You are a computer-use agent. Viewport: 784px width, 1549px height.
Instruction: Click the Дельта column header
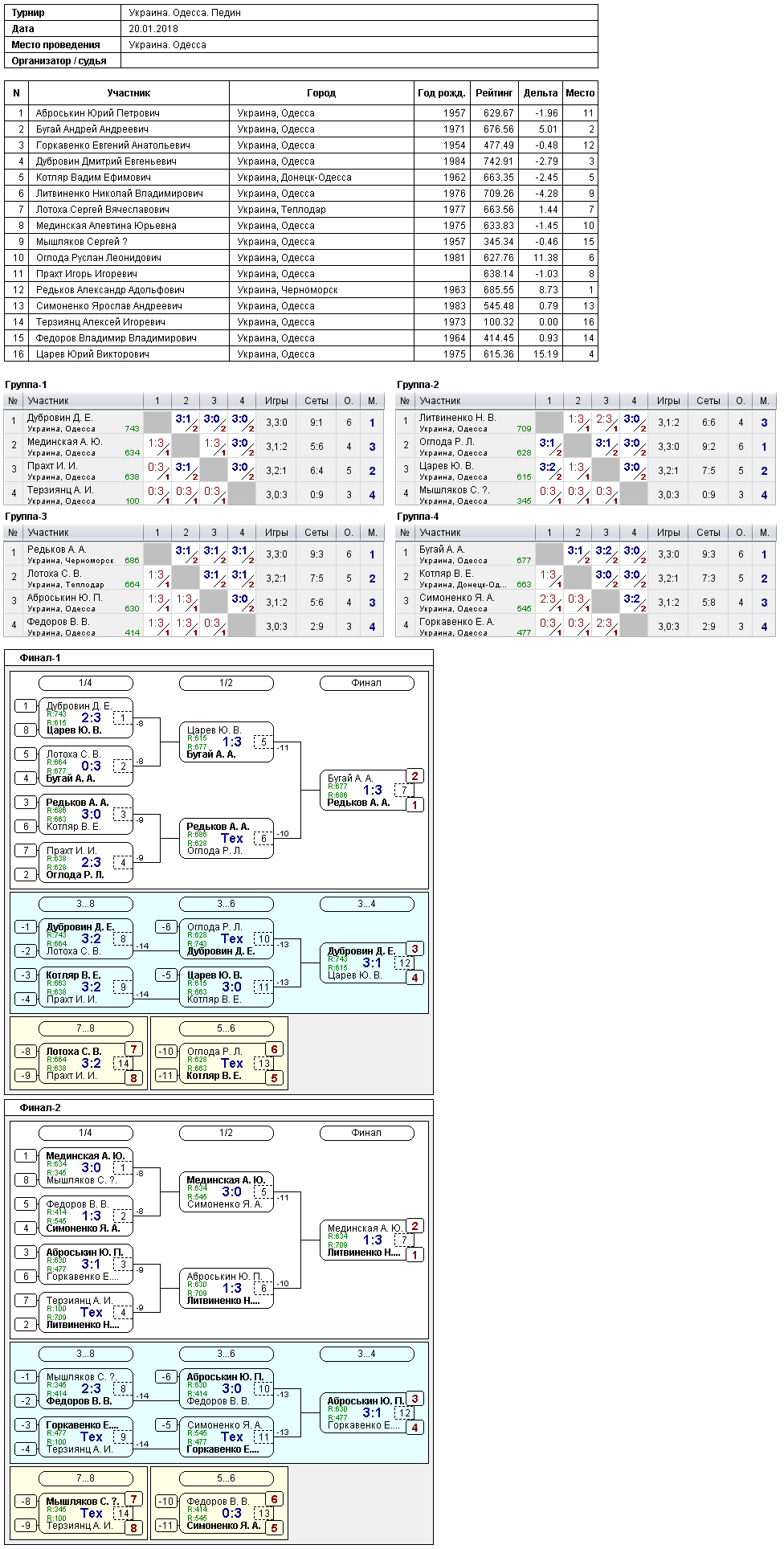(540, 93)
